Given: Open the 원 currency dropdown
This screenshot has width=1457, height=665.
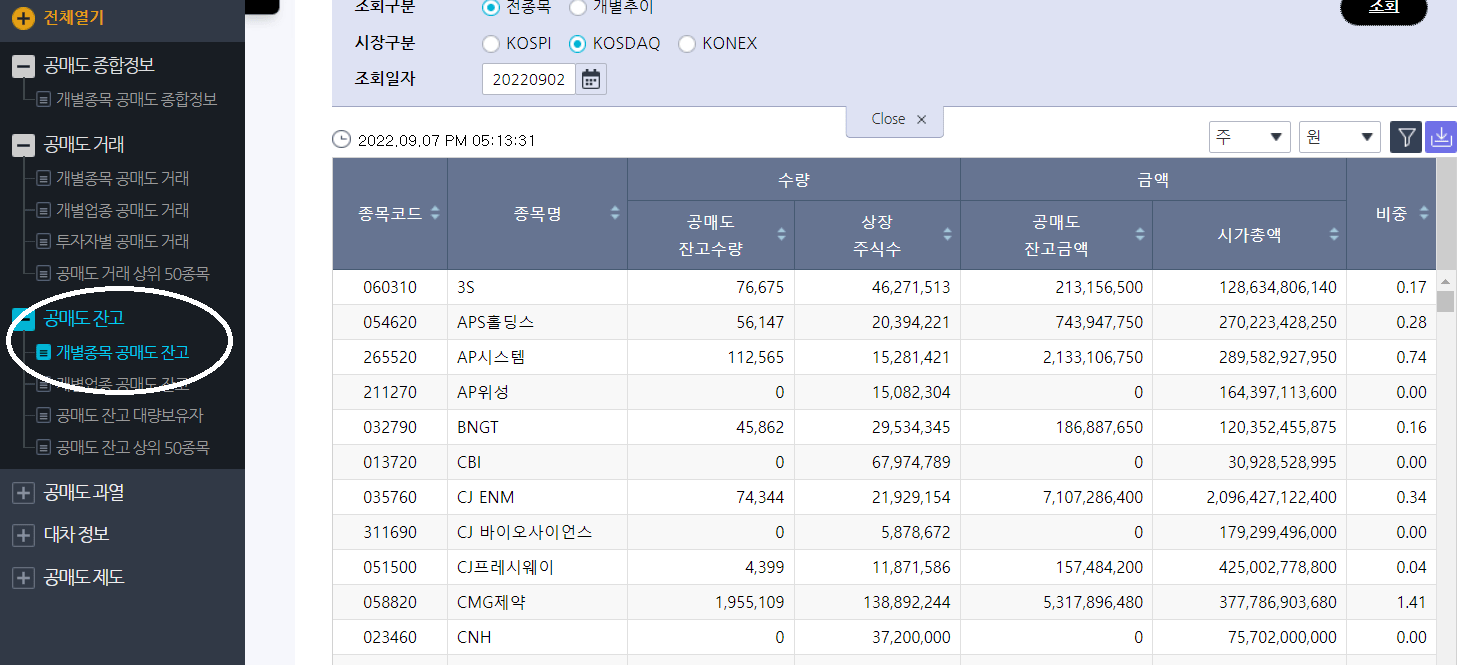Looking at the screenshot, I should pyautogui.click(x=1339, y=137).
